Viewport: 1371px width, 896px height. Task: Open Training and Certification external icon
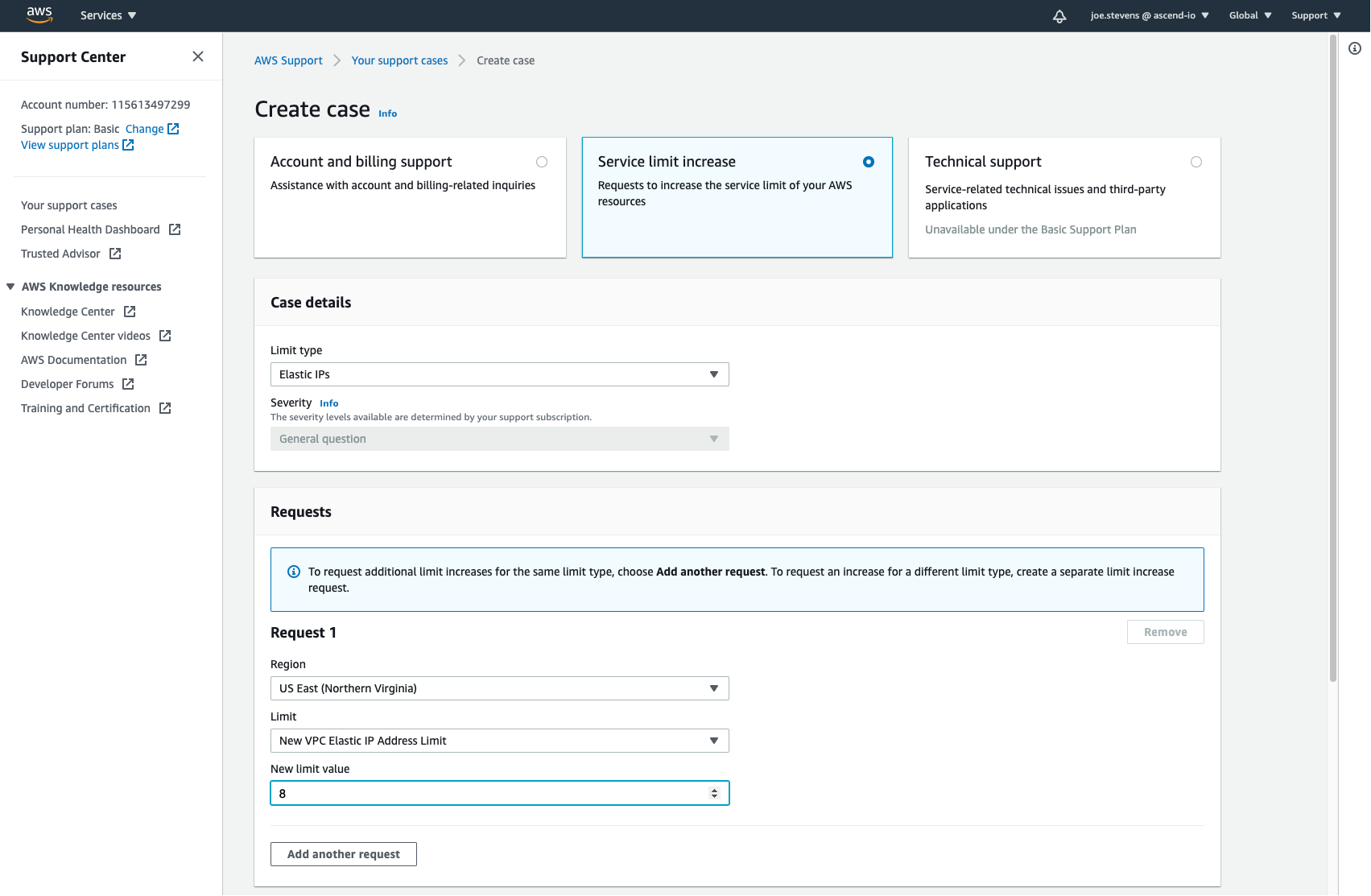click(x=165, y=408)
